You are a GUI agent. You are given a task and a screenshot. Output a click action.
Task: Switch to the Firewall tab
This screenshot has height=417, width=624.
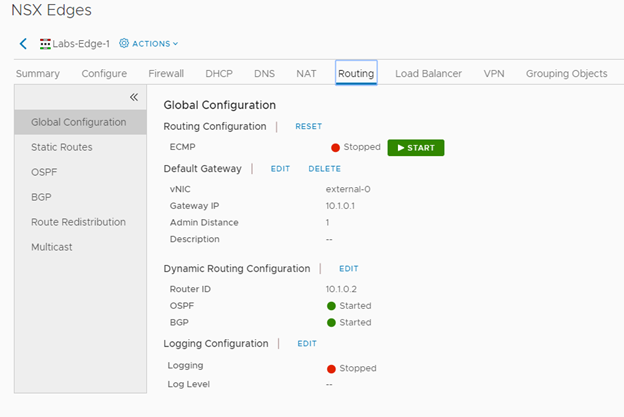[x=166, y=74]
